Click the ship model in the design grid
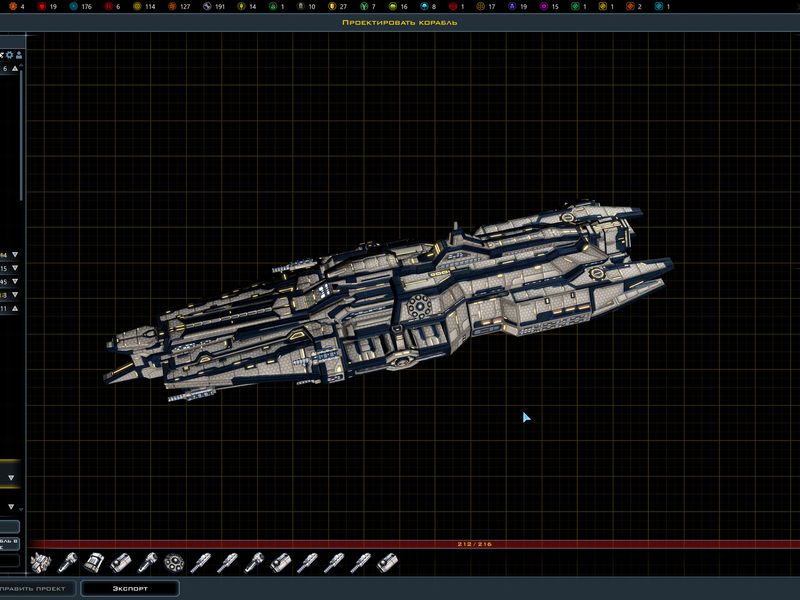 point(388,301)
